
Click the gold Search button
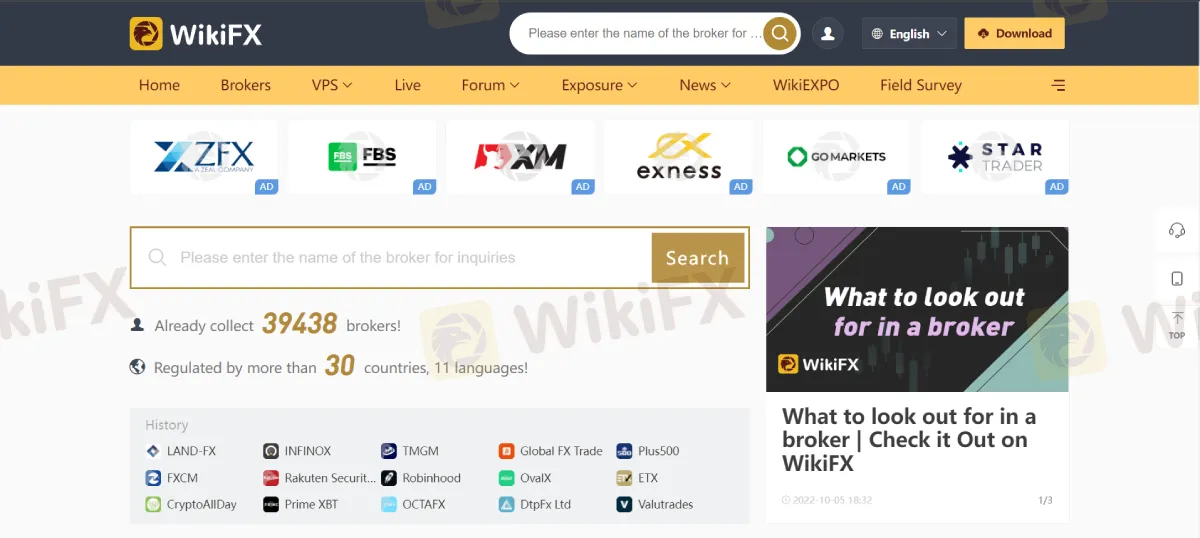click(x=697, y=258)
